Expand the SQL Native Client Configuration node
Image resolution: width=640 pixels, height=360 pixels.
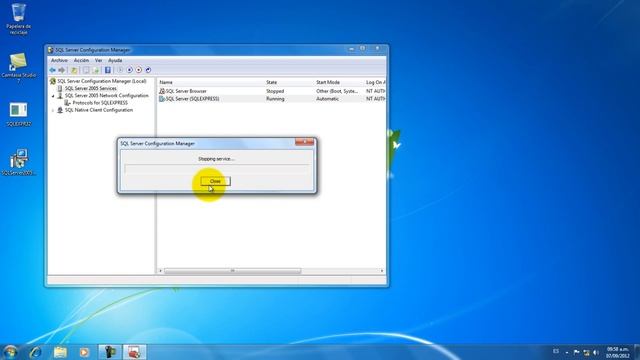coord(53,110)
